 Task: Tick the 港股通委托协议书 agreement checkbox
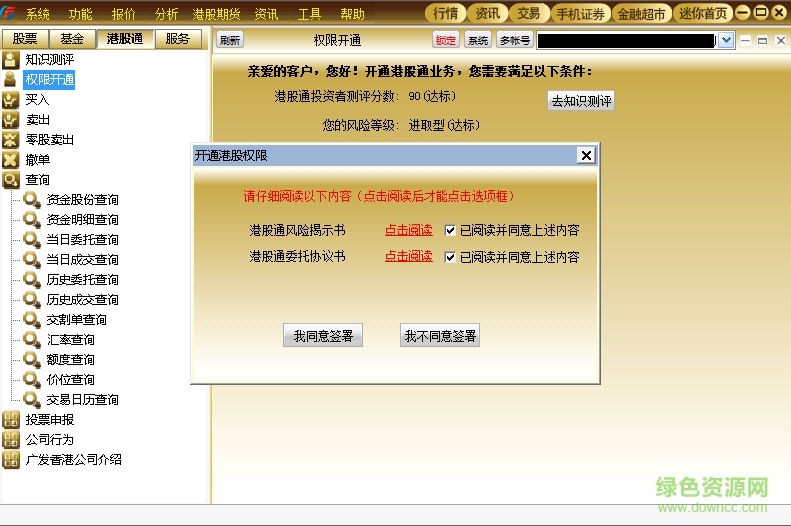pos(450,257)
